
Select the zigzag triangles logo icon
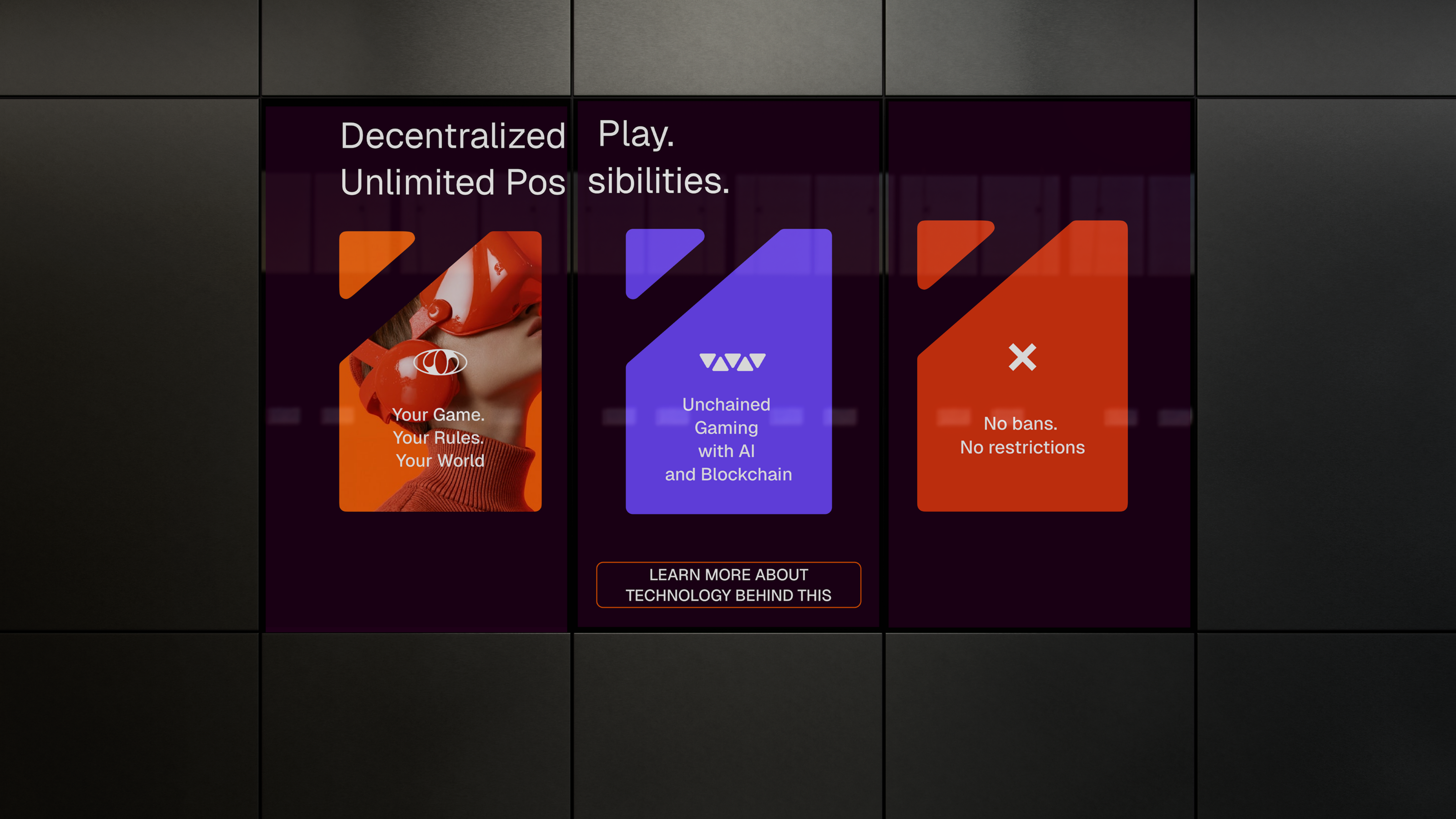point(732,362)
